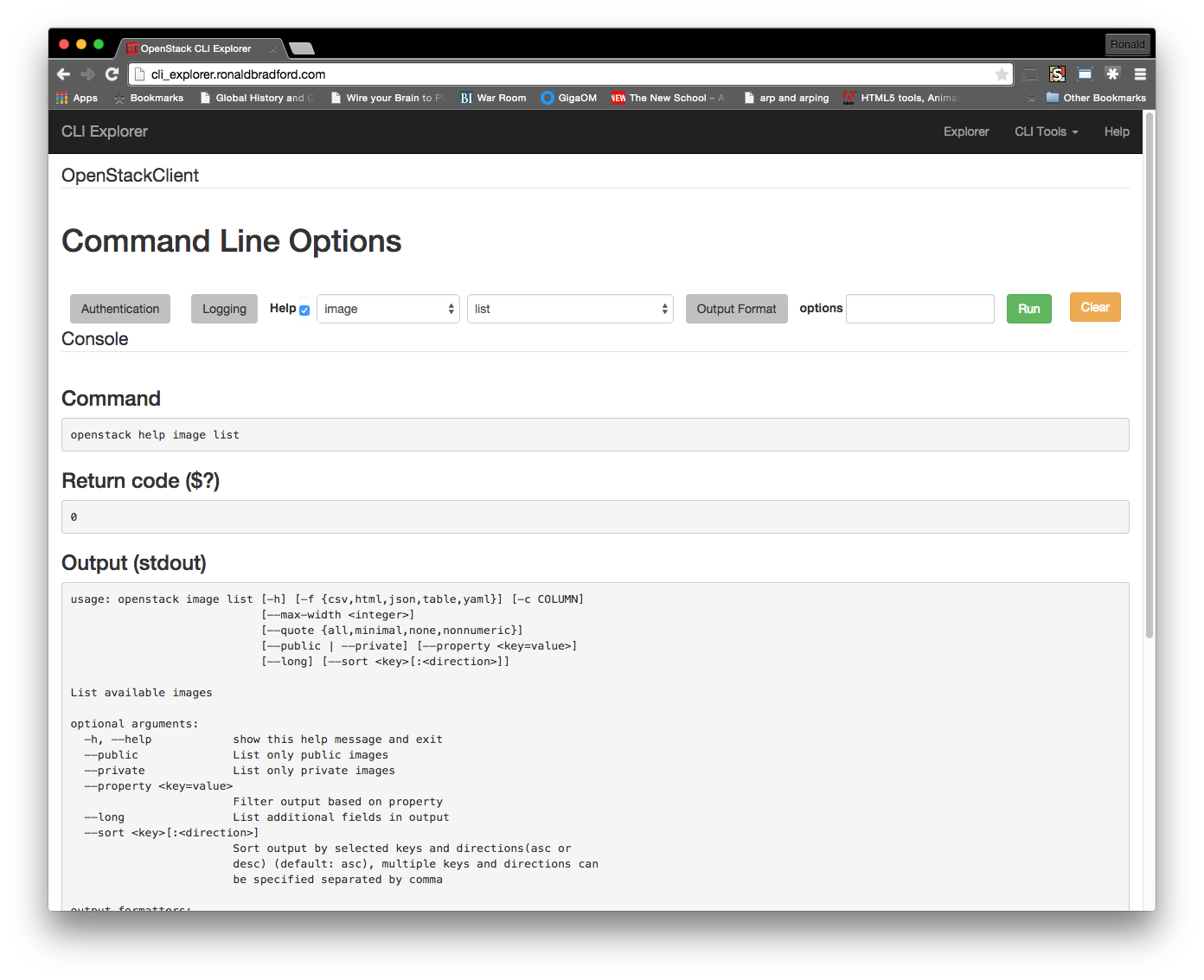1204x980 pixels.
Task: Open the list subcommand dropdown
Action: [x=570, y=309]
